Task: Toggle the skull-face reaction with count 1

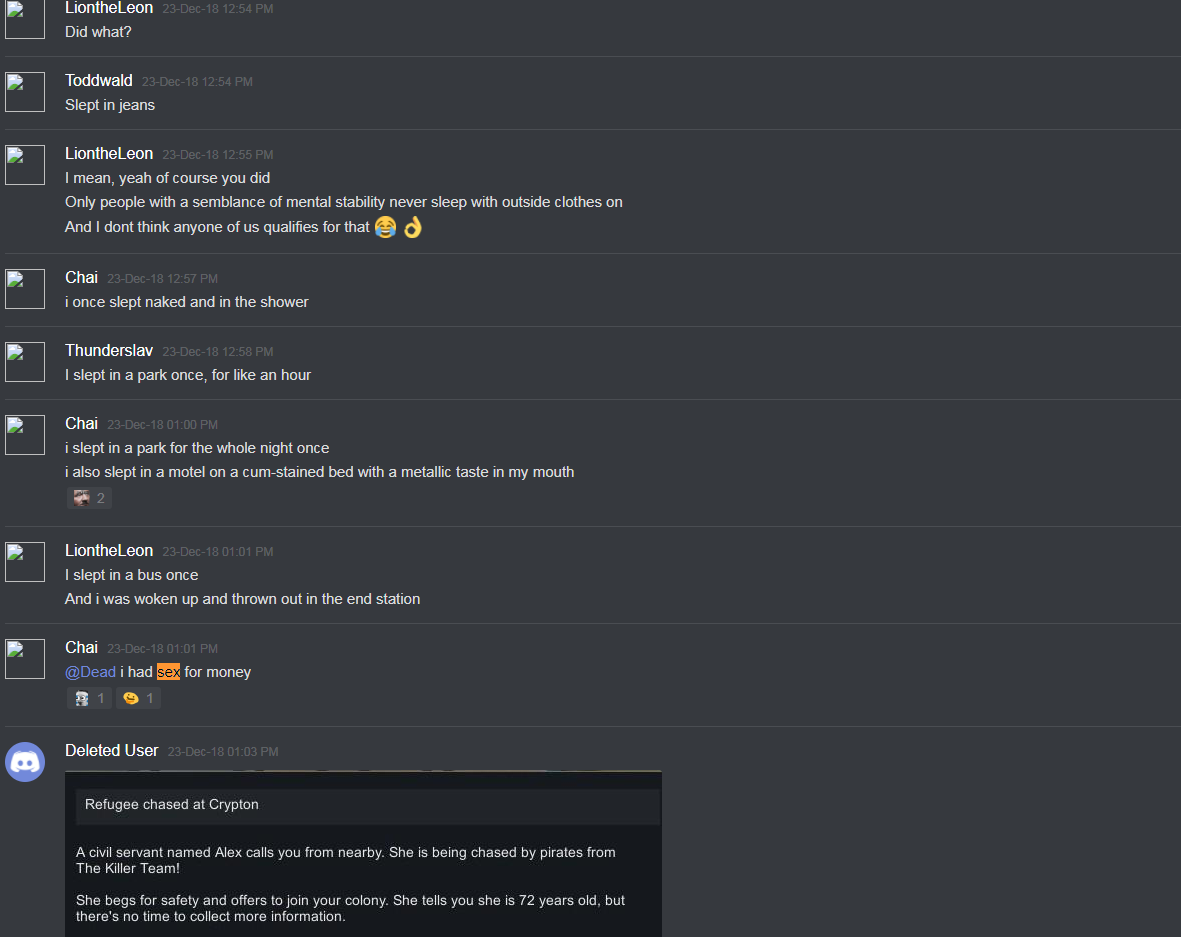Action: pos(90,698)
